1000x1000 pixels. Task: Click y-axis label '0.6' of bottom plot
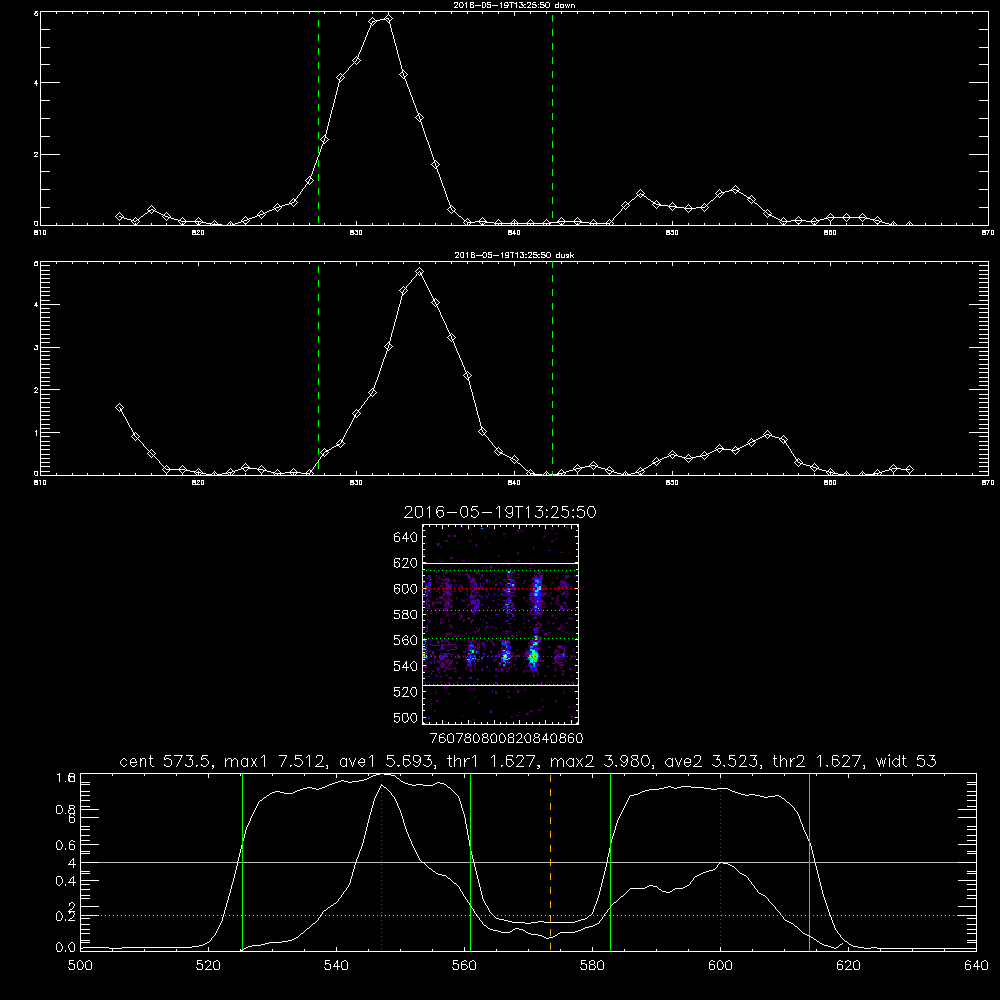click(66, 845)
